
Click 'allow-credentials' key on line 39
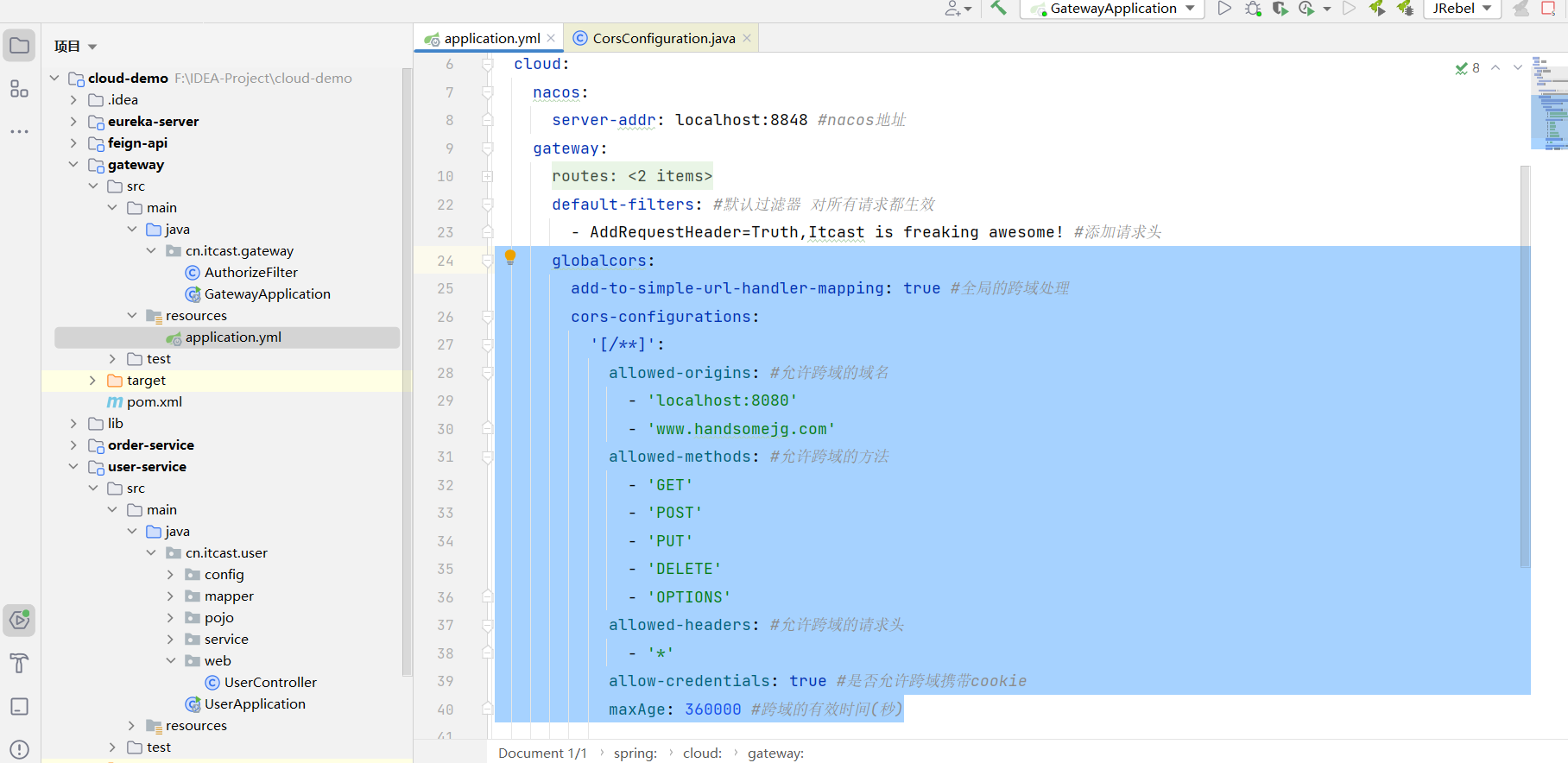pyautogui.click(x=689, y=681)
